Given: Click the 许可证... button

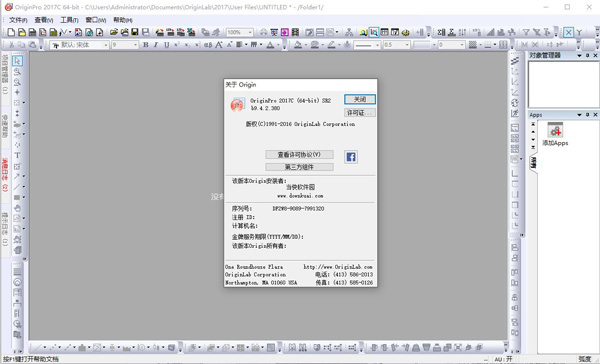Looking at the screenshot, I should (360, 113).
